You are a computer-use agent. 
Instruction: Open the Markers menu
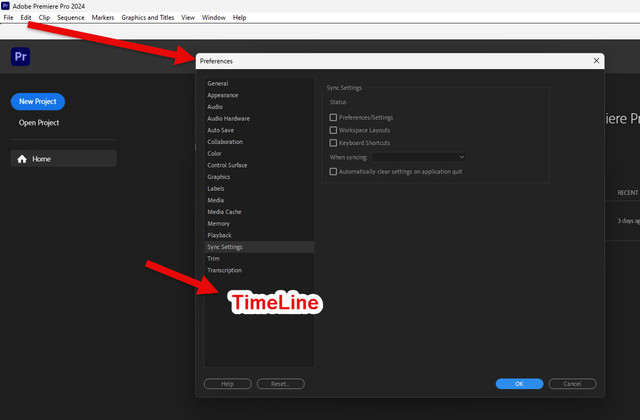click(x=103, y=18)
